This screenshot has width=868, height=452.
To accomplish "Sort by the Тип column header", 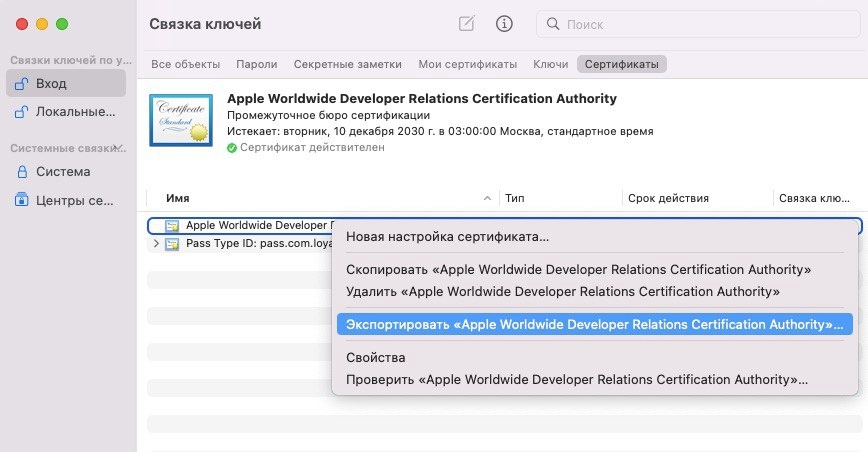I will click(515, 198).
